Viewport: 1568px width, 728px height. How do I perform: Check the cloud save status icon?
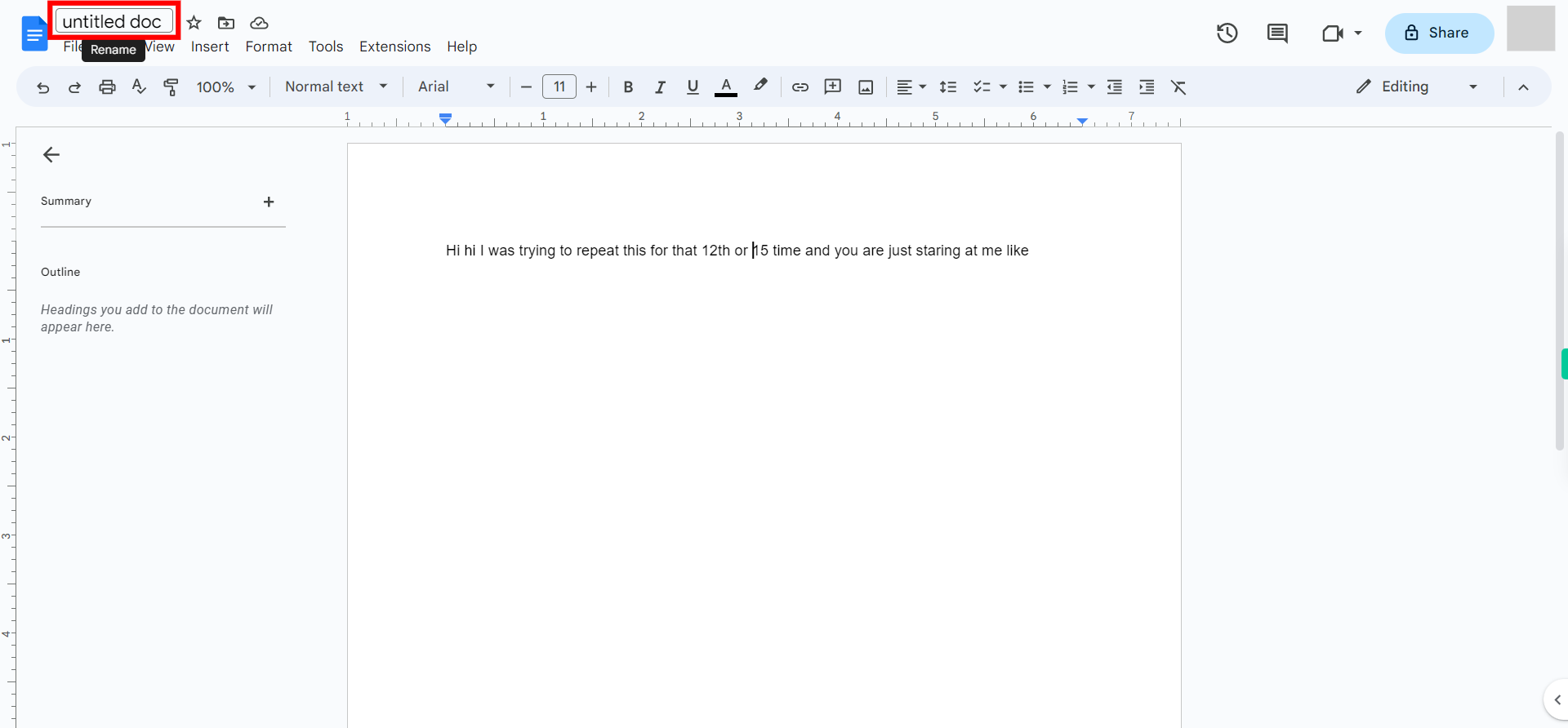click(259, 23)
